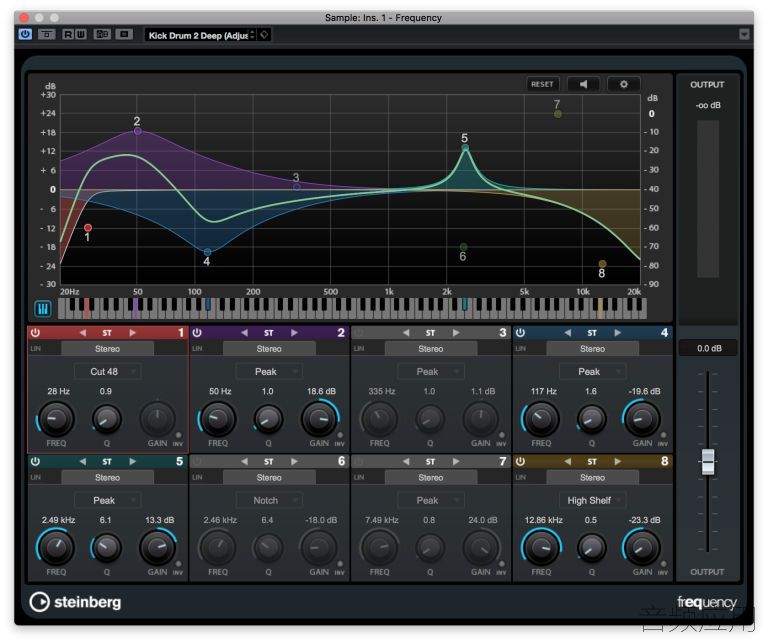Click band 8 previous processing mode arrow

[568, 461]
